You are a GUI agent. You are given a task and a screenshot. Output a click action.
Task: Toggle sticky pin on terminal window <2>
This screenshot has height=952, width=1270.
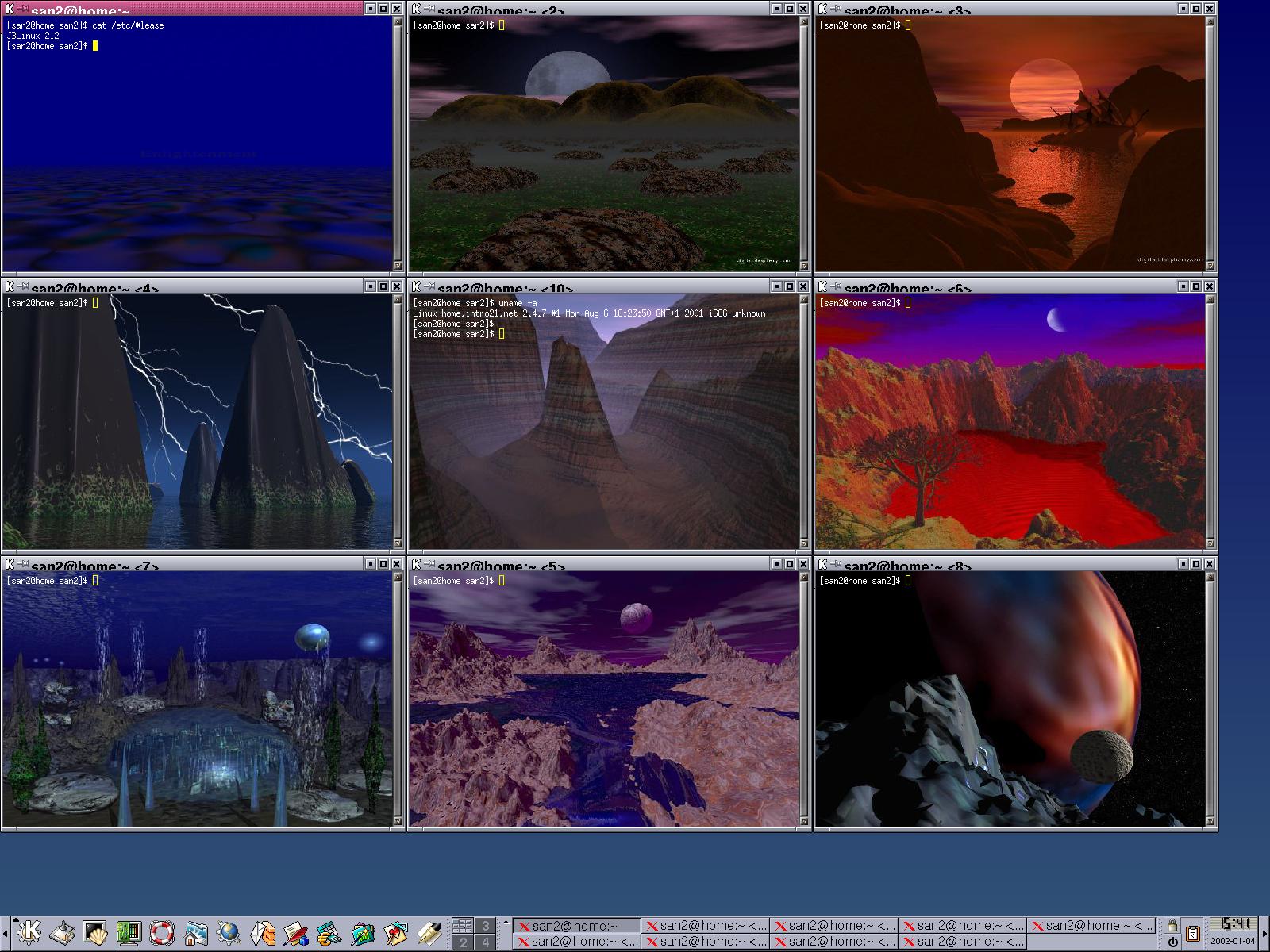point(429,9)
